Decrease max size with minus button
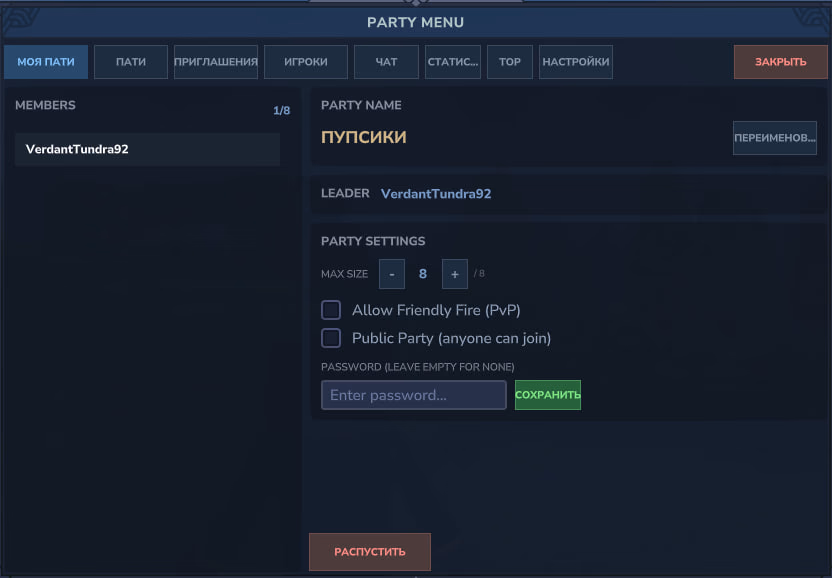This screenshot has width=832, height=578. (392, 274)
